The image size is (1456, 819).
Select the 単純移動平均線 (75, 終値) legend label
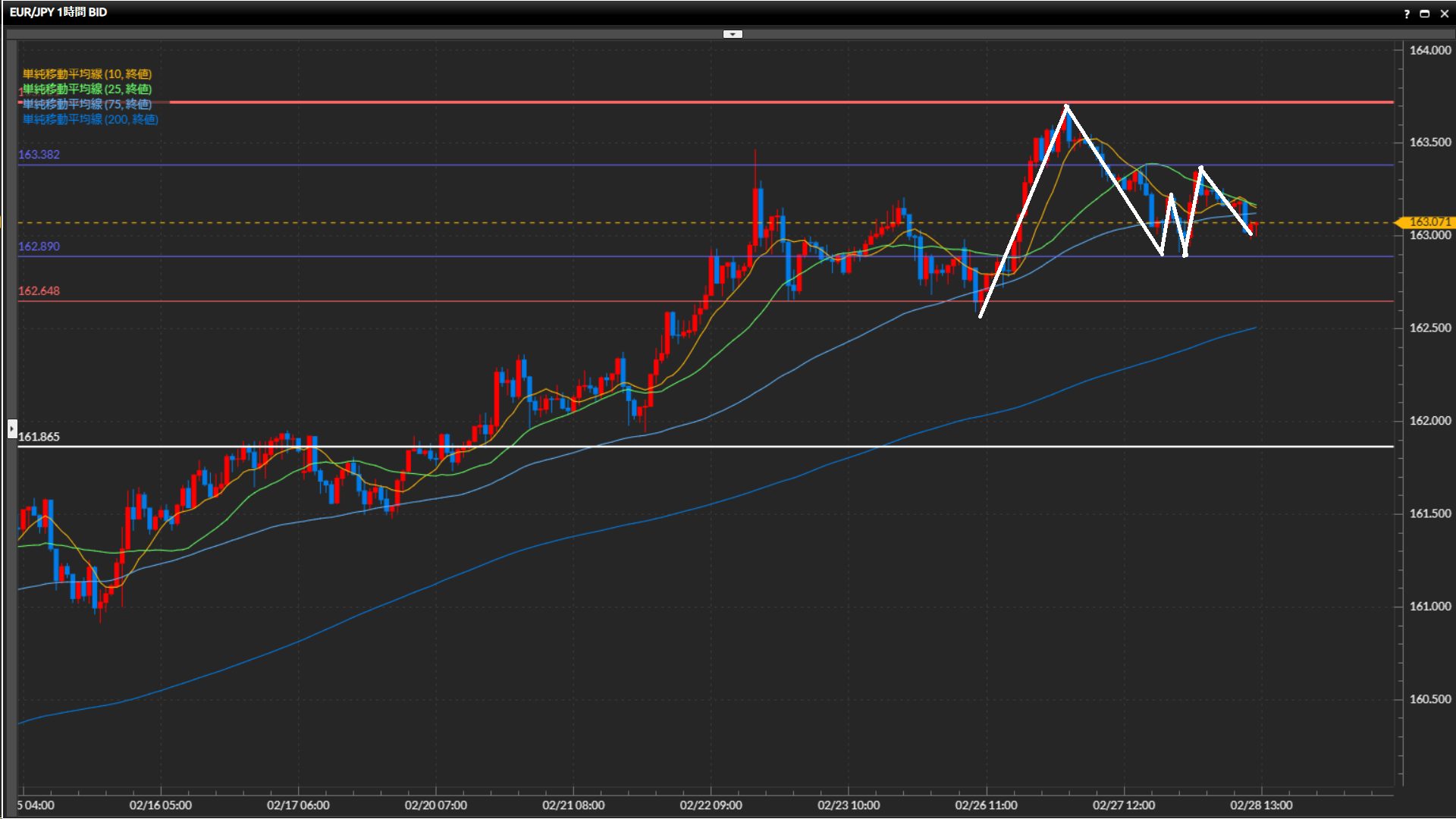click(87, 104)
